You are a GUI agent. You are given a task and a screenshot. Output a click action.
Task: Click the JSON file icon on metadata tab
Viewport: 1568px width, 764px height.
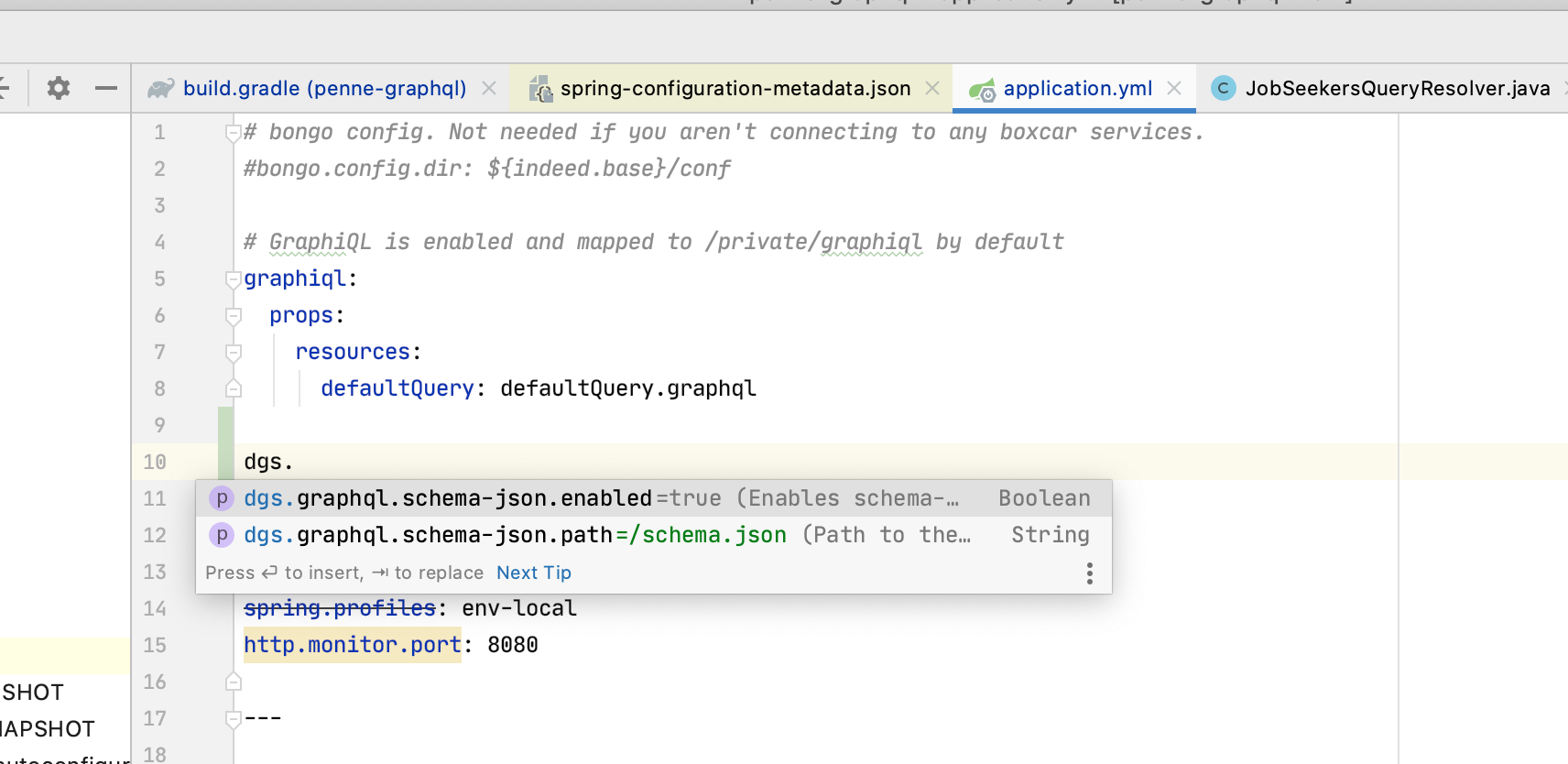pos(541,88)
